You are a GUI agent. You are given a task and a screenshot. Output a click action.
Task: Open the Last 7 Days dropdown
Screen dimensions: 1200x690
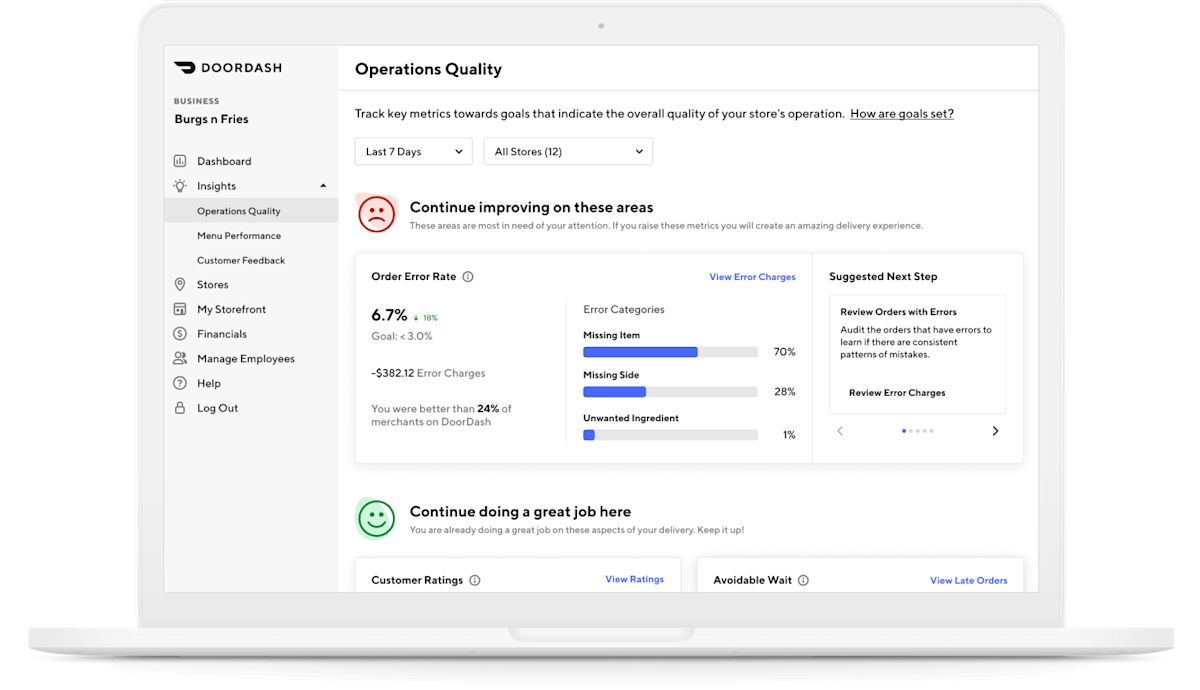coord(414,152)
